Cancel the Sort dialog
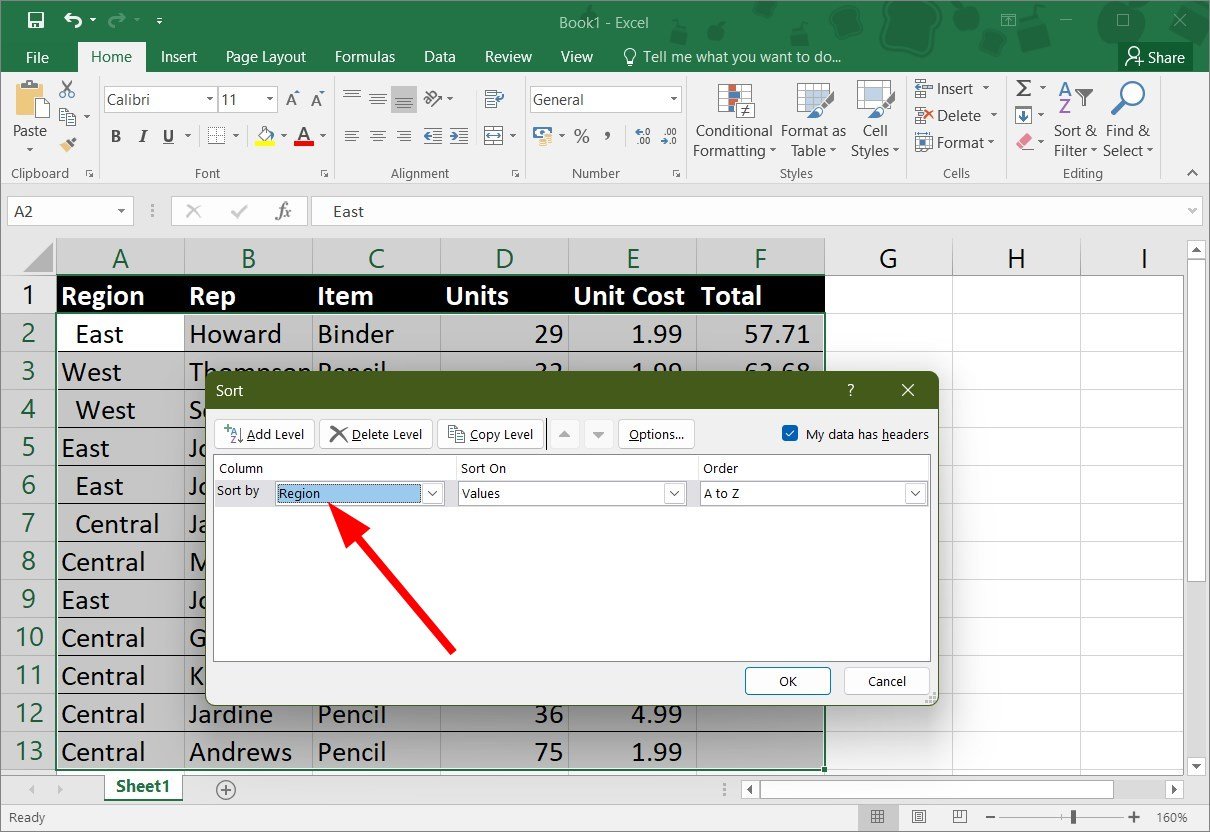Screen dimensions: 1210x832 [x=887, y=681]
